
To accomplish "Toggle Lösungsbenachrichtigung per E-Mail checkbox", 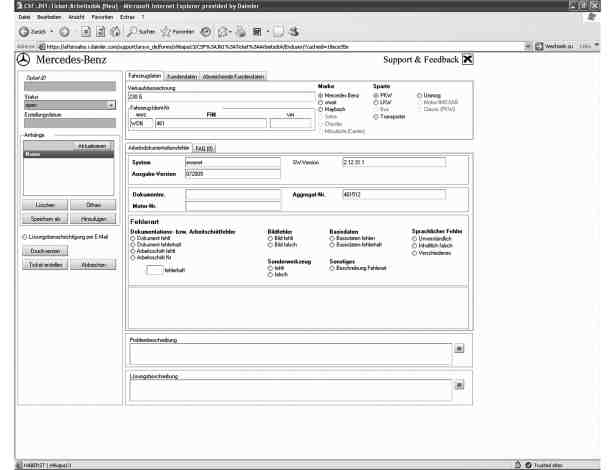I will pos(25,237).
